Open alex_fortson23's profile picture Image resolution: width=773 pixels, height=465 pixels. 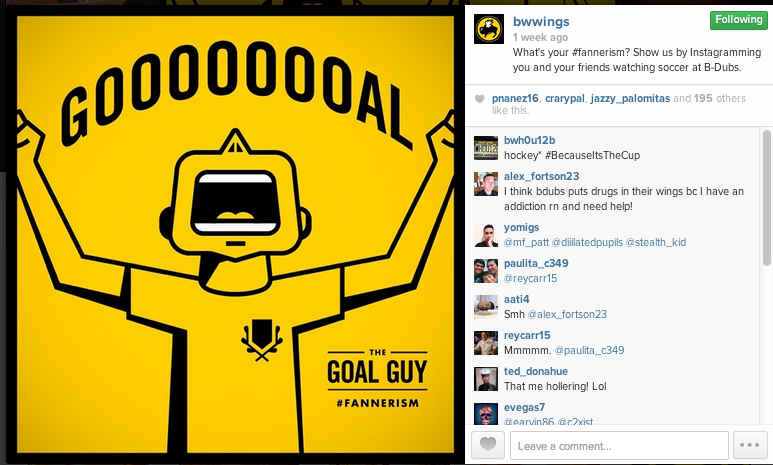click(x=486, y=184)
